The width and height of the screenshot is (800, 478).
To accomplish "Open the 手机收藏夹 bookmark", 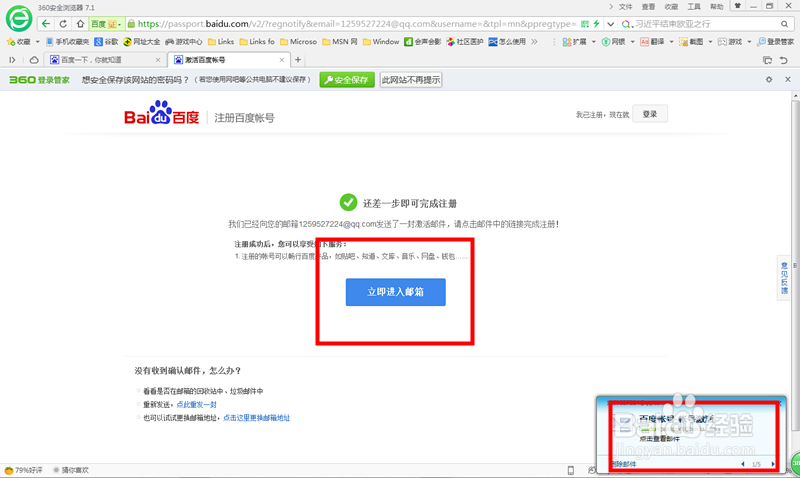I will [67, 42].
